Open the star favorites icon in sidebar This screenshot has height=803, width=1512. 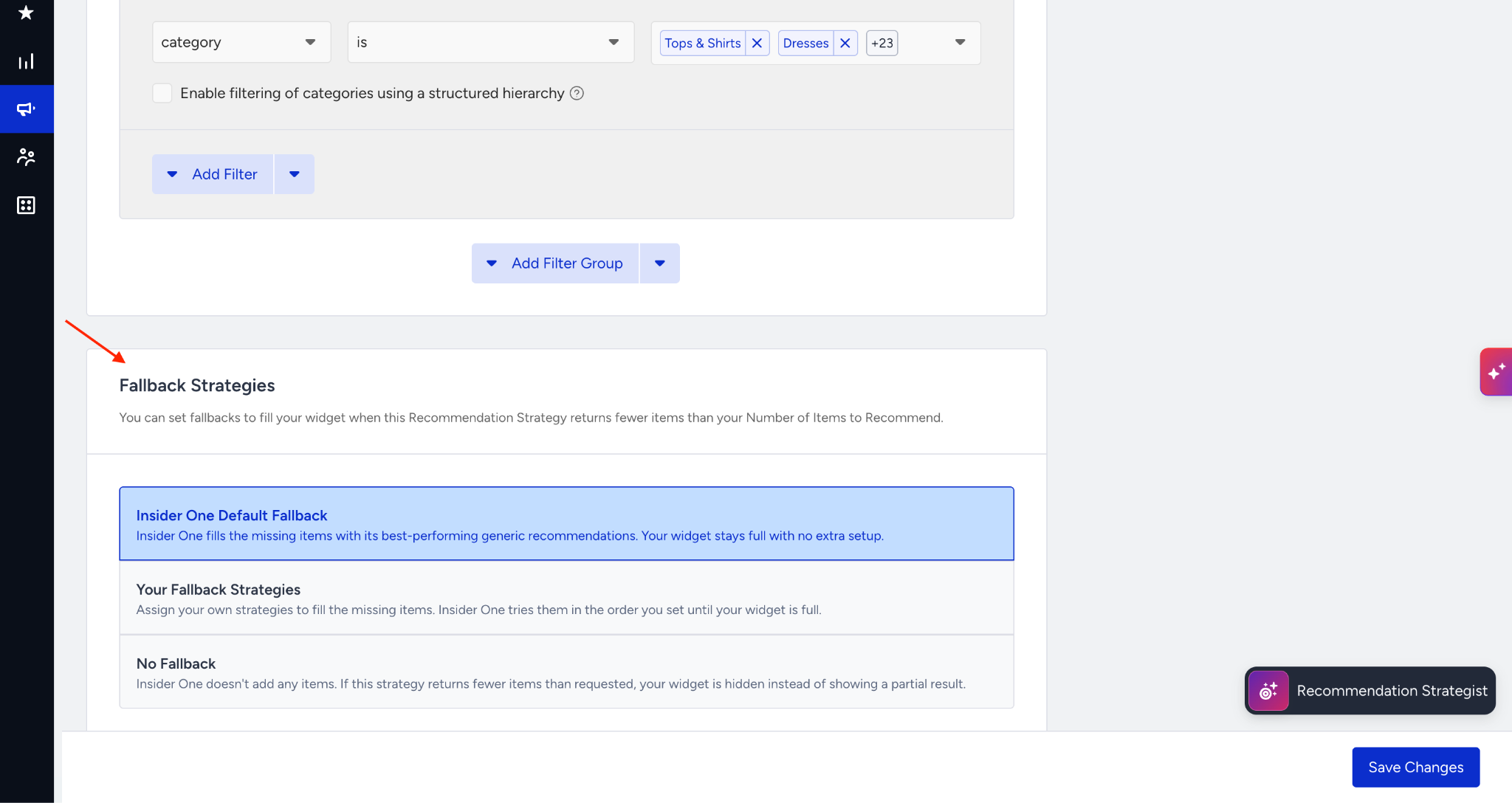[x=27, y=13]
